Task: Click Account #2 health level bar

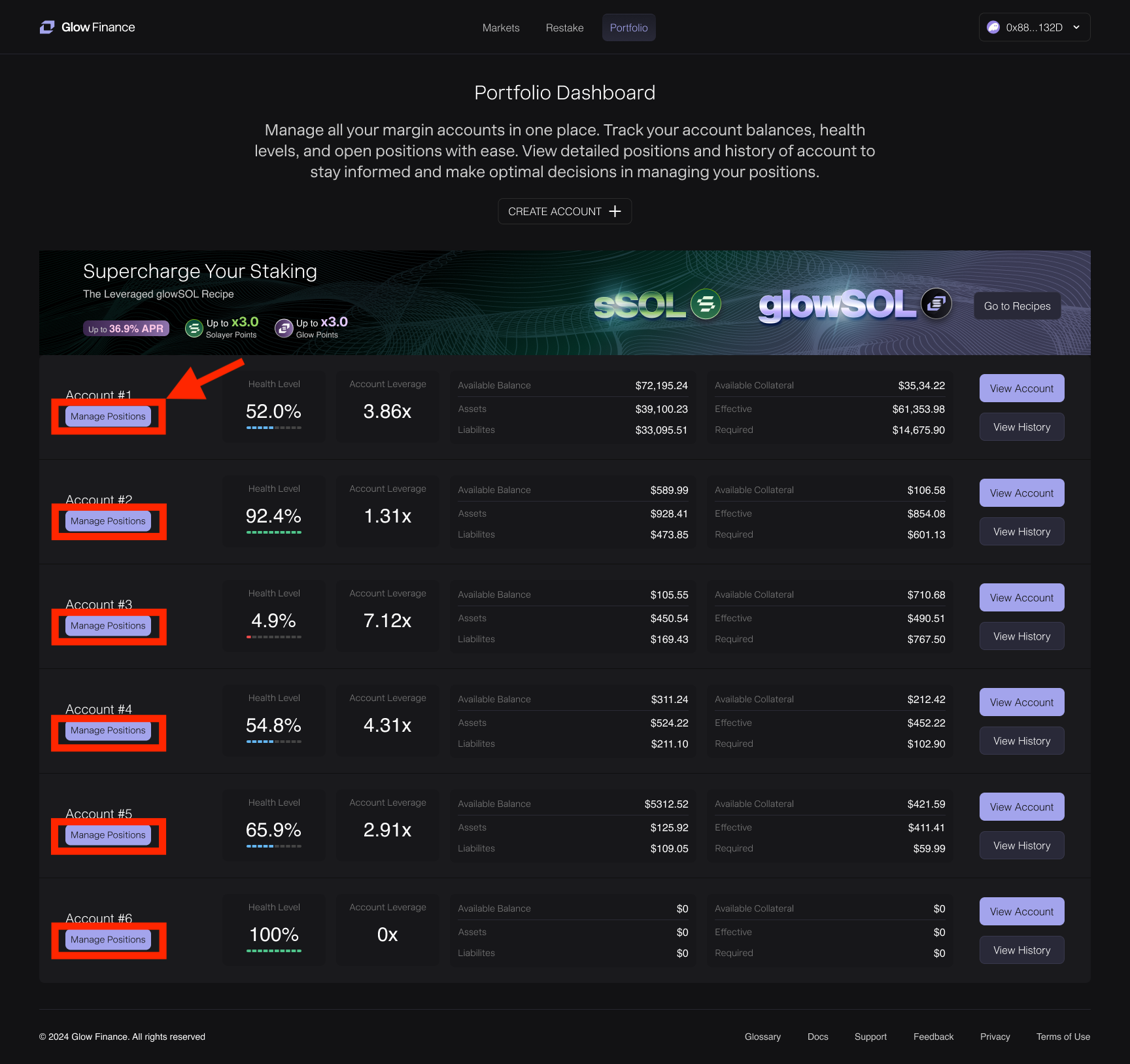Action: (x=274, y=532)
